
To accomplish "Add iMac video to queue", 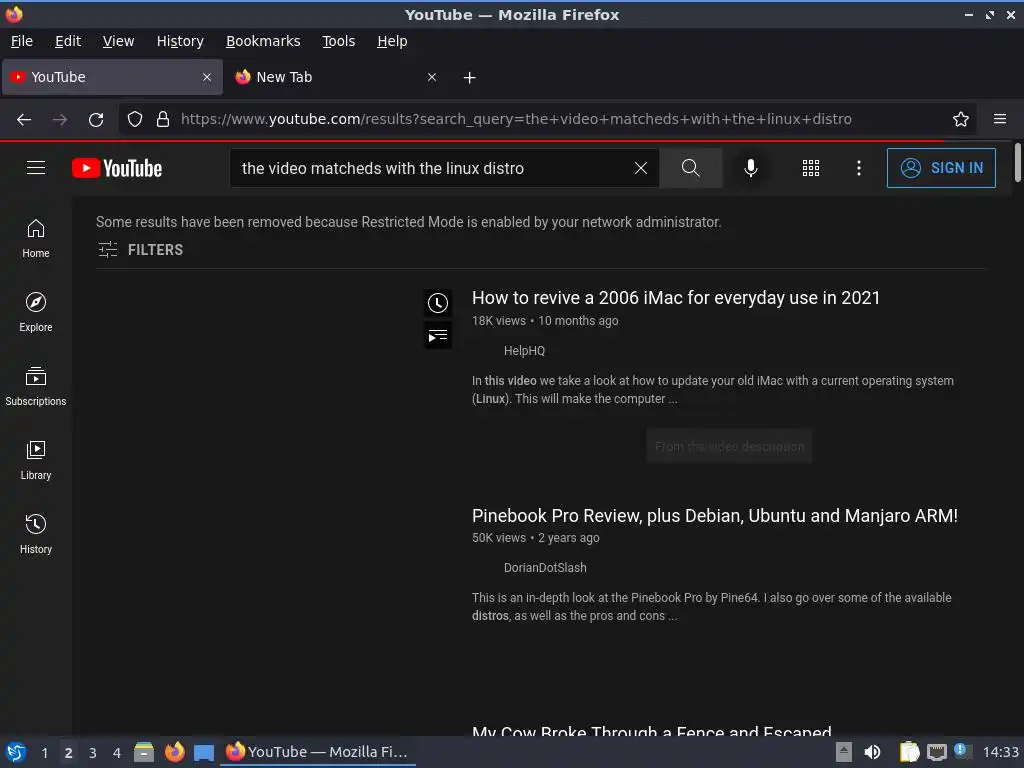I will pyautogui.click(x=438, y=336).
